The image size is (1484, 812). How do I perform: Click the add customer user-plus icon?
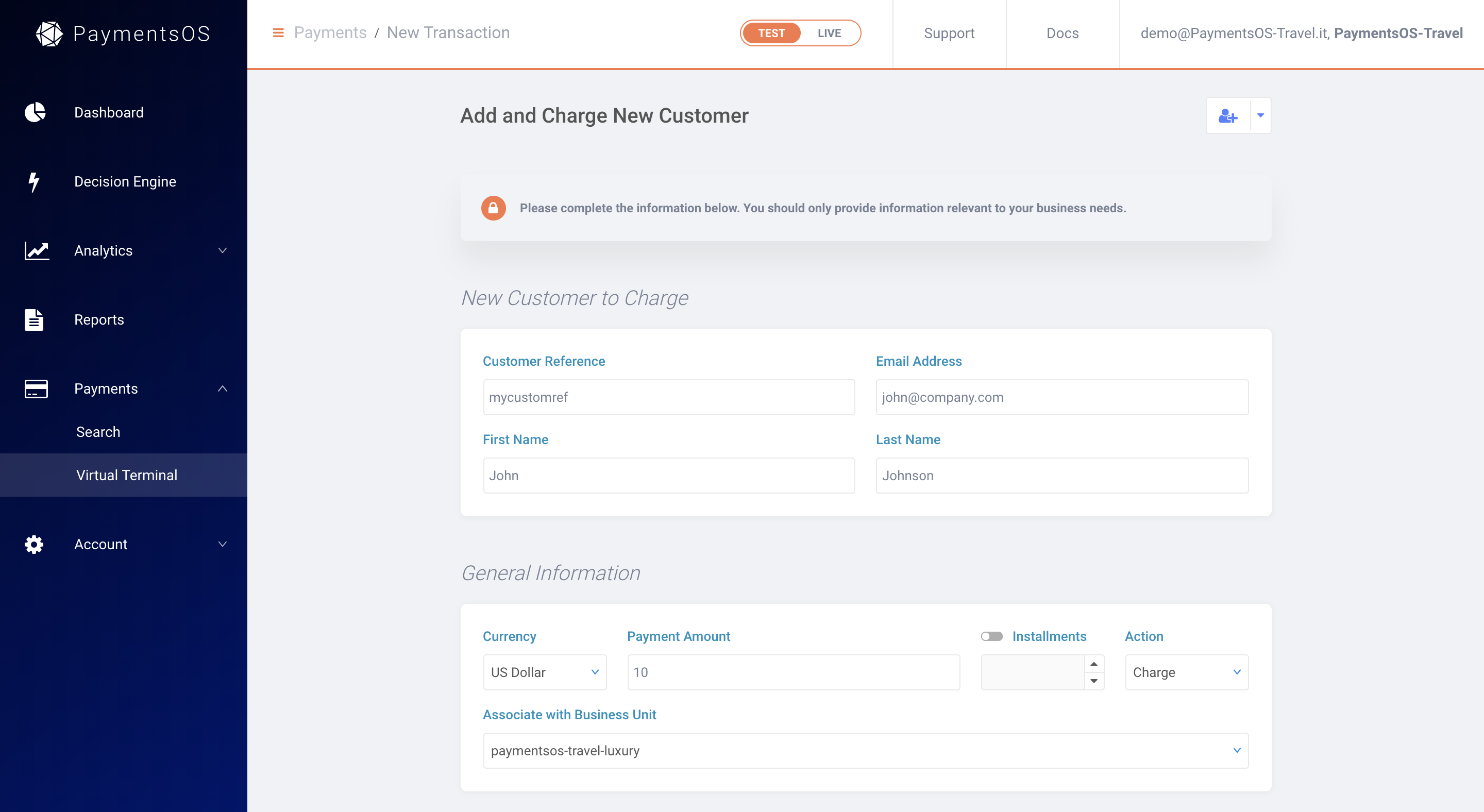click(x=1227, y=116)
